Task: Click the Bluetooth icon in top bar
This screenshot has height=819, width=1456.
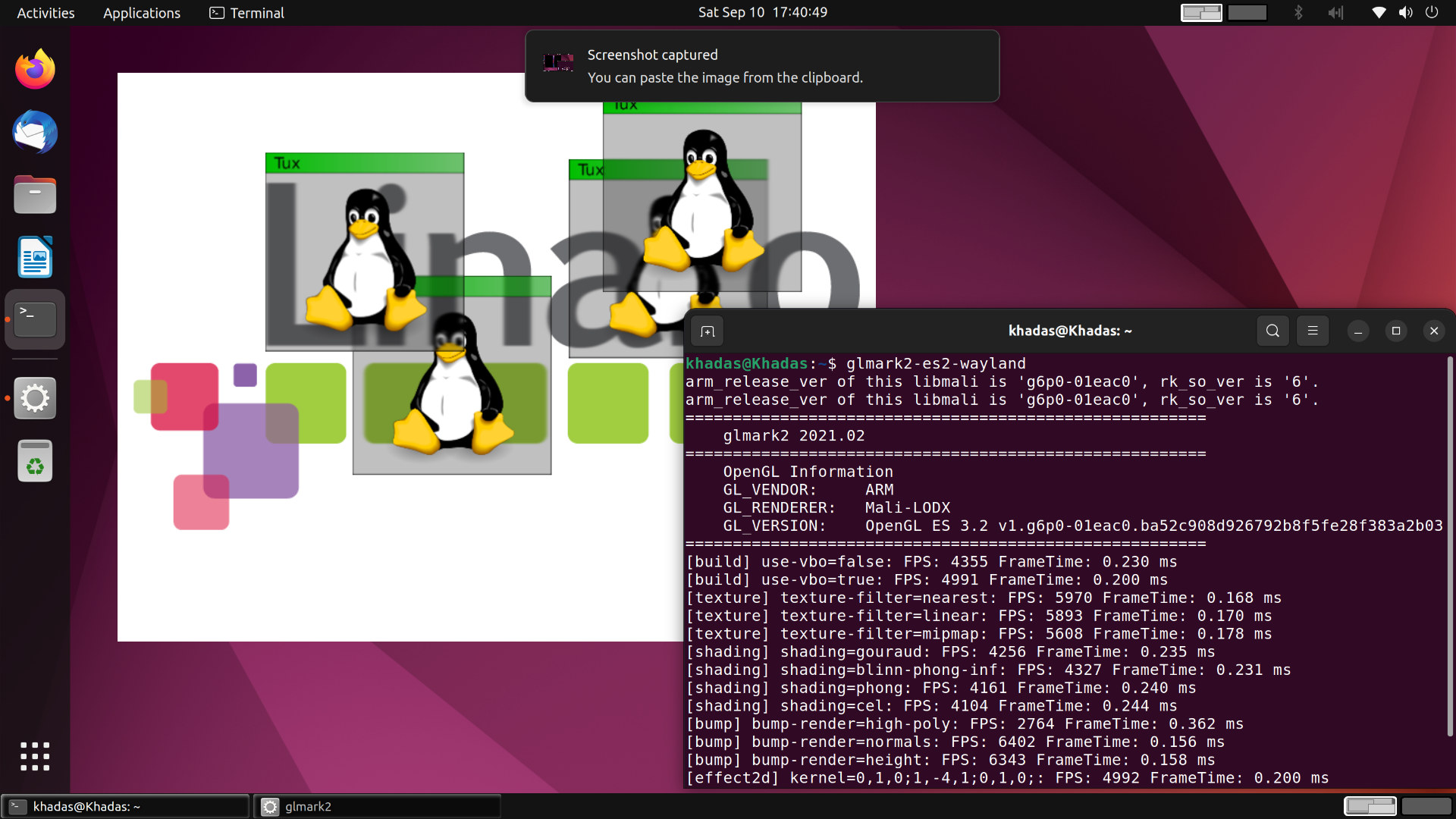Action: [x=1298, y=12]
